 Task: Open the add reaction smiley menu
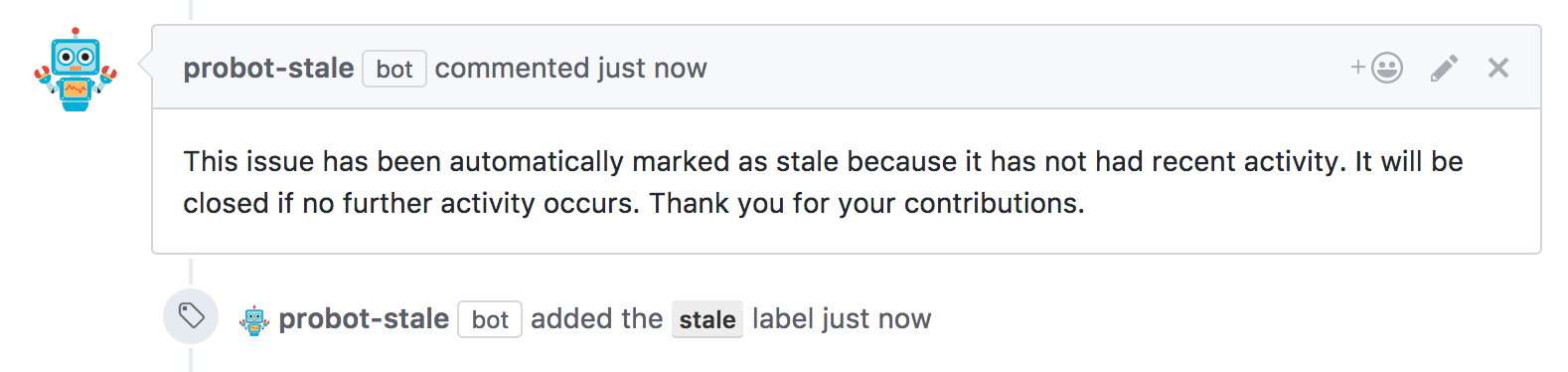click(1376, 68)
